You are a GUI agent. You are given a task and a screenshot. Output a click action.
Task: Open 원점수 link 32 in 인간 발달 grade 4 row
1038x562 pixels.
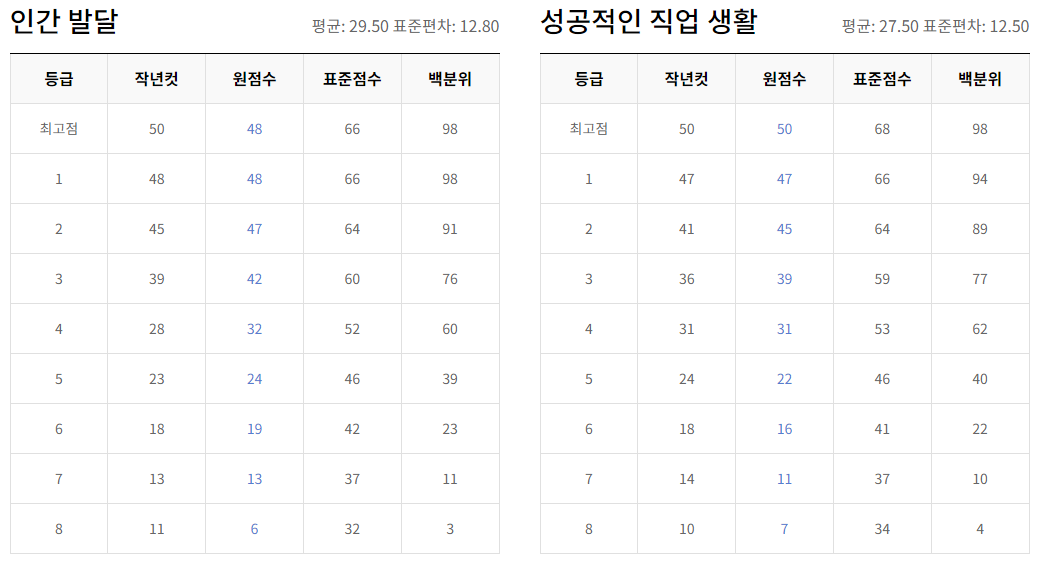point(254,329)
